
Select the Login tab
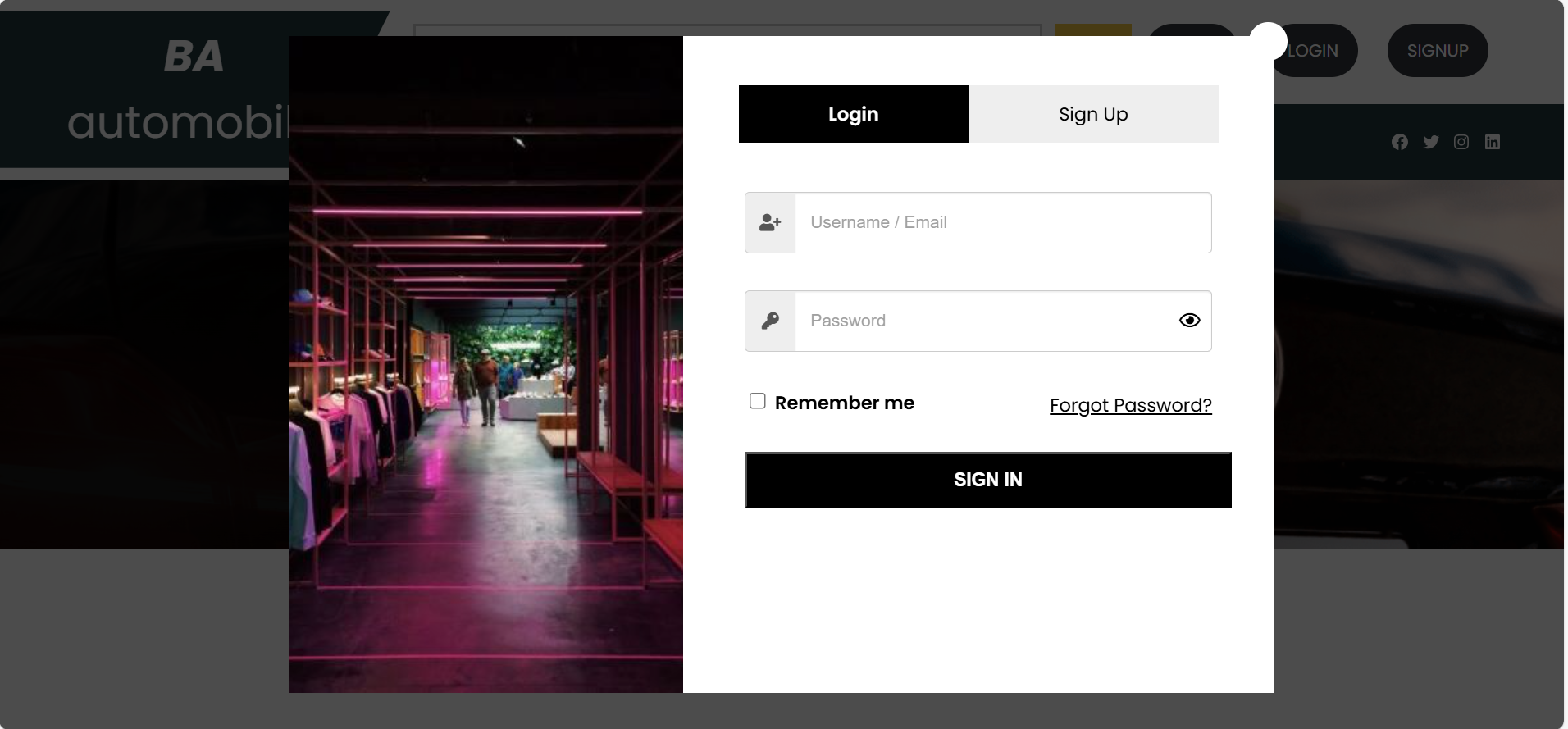853,114
